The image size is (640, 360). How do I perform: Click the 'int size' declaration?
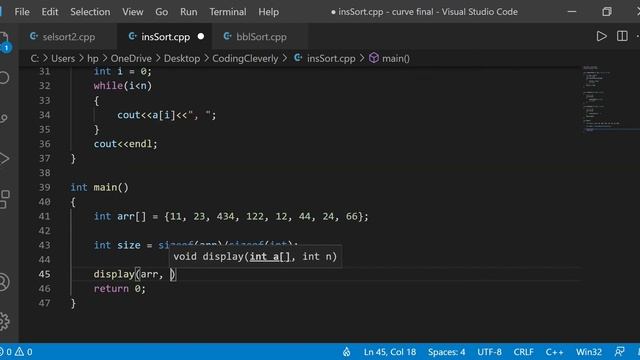point(117,245)
